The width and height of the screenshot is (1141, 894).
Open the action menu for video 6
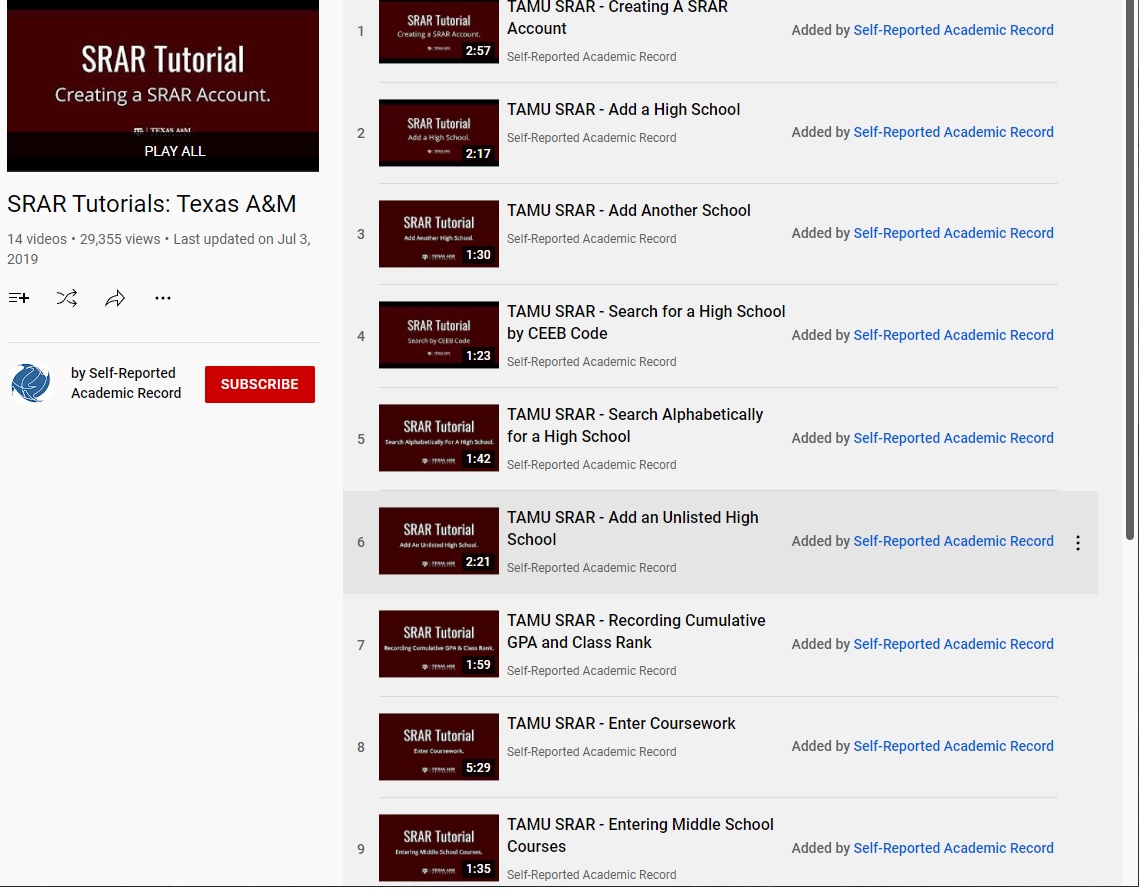coord(1078,543)
